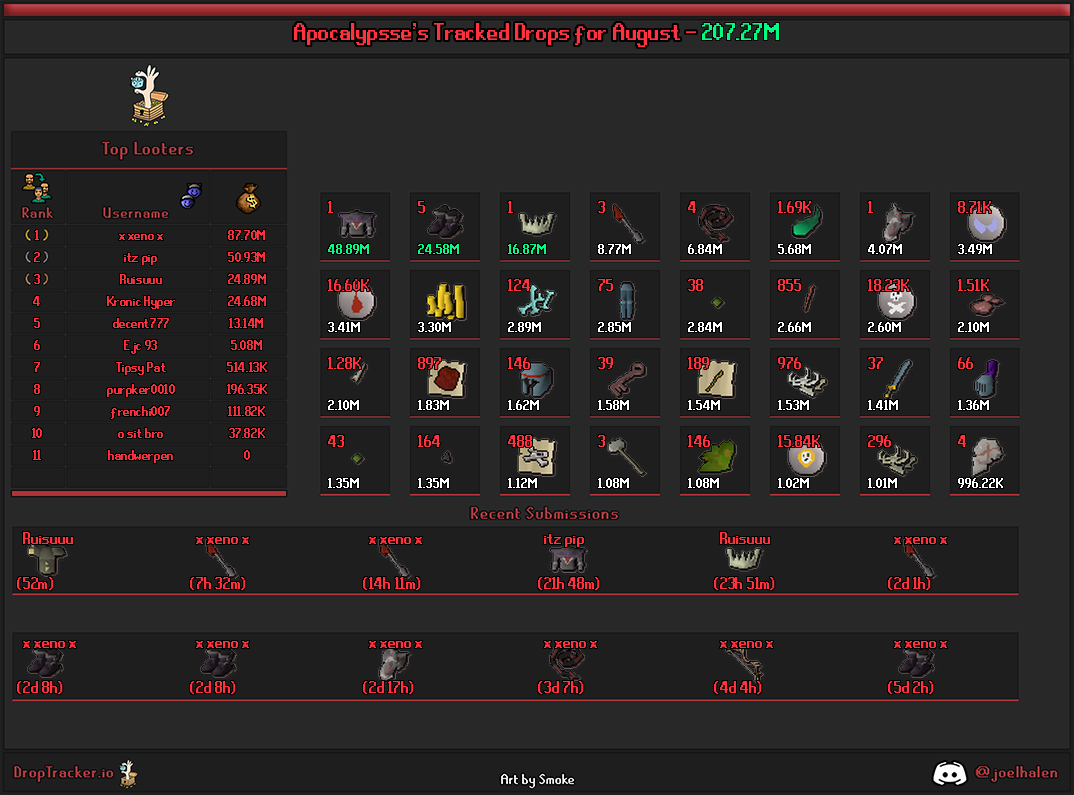
Task: Click the Recent Submissions heading
Action: tap(544, 514)
